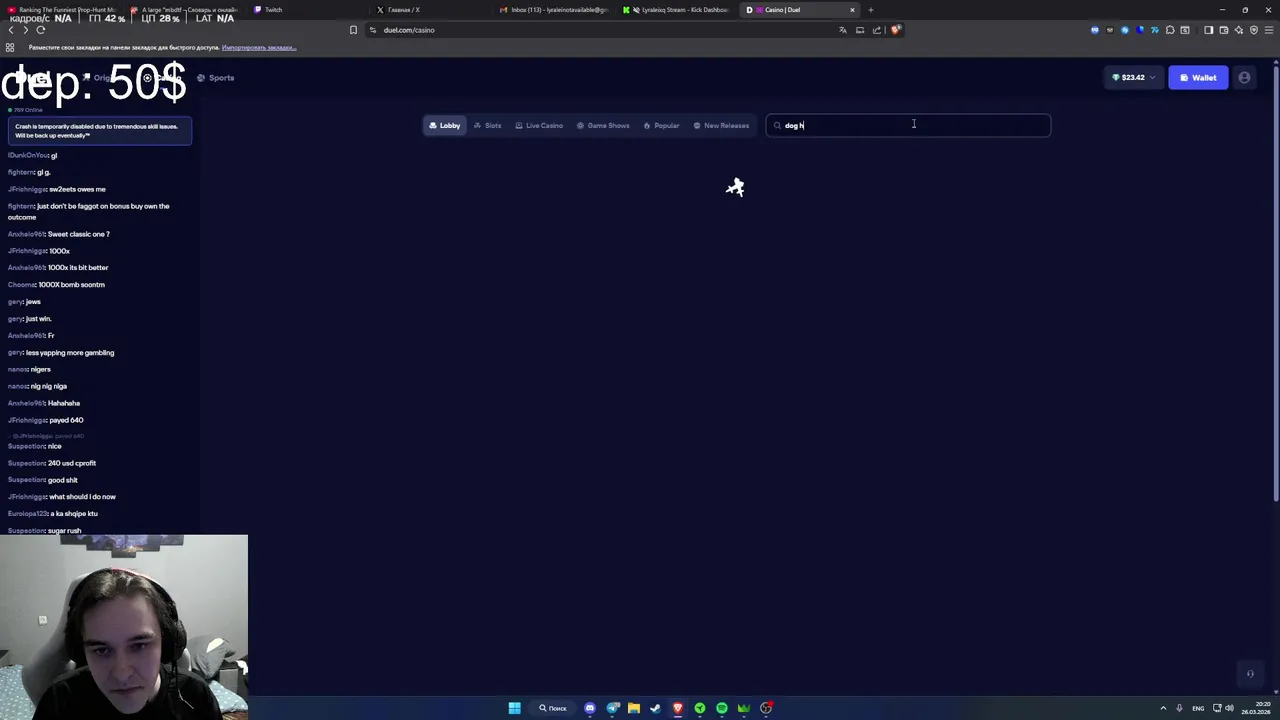Viewport: 1280px width, 720px height.
Task: Open Brave browser from the taskbar
Action: pos(678,708)
